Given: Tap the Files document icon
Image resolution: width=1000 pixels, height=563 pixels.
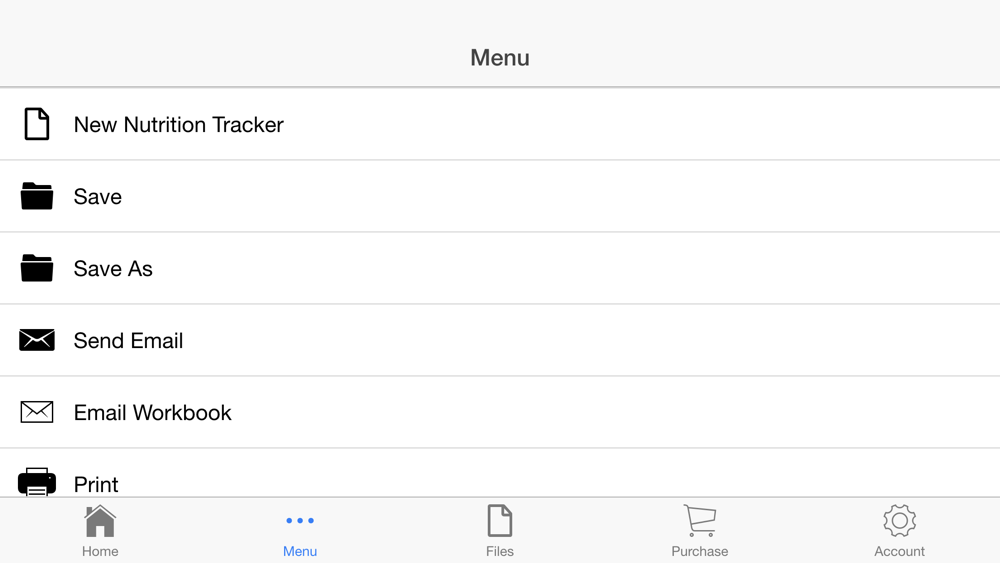Looking at the screenshot, I should tap(500, 521).
